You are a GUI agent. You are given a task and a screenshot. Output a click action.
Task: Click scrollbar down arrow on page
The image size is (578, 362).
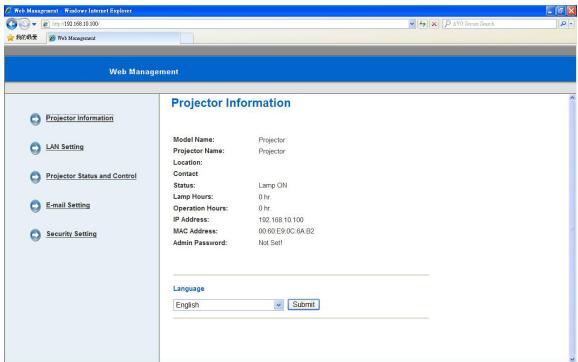(x=572, y=359)
